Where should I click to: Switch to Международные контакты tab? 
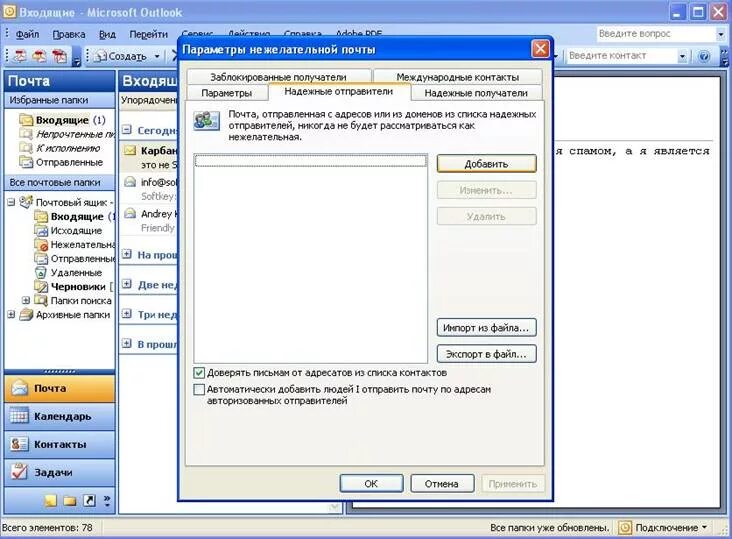pyautogui.click(x=458, y=77)
